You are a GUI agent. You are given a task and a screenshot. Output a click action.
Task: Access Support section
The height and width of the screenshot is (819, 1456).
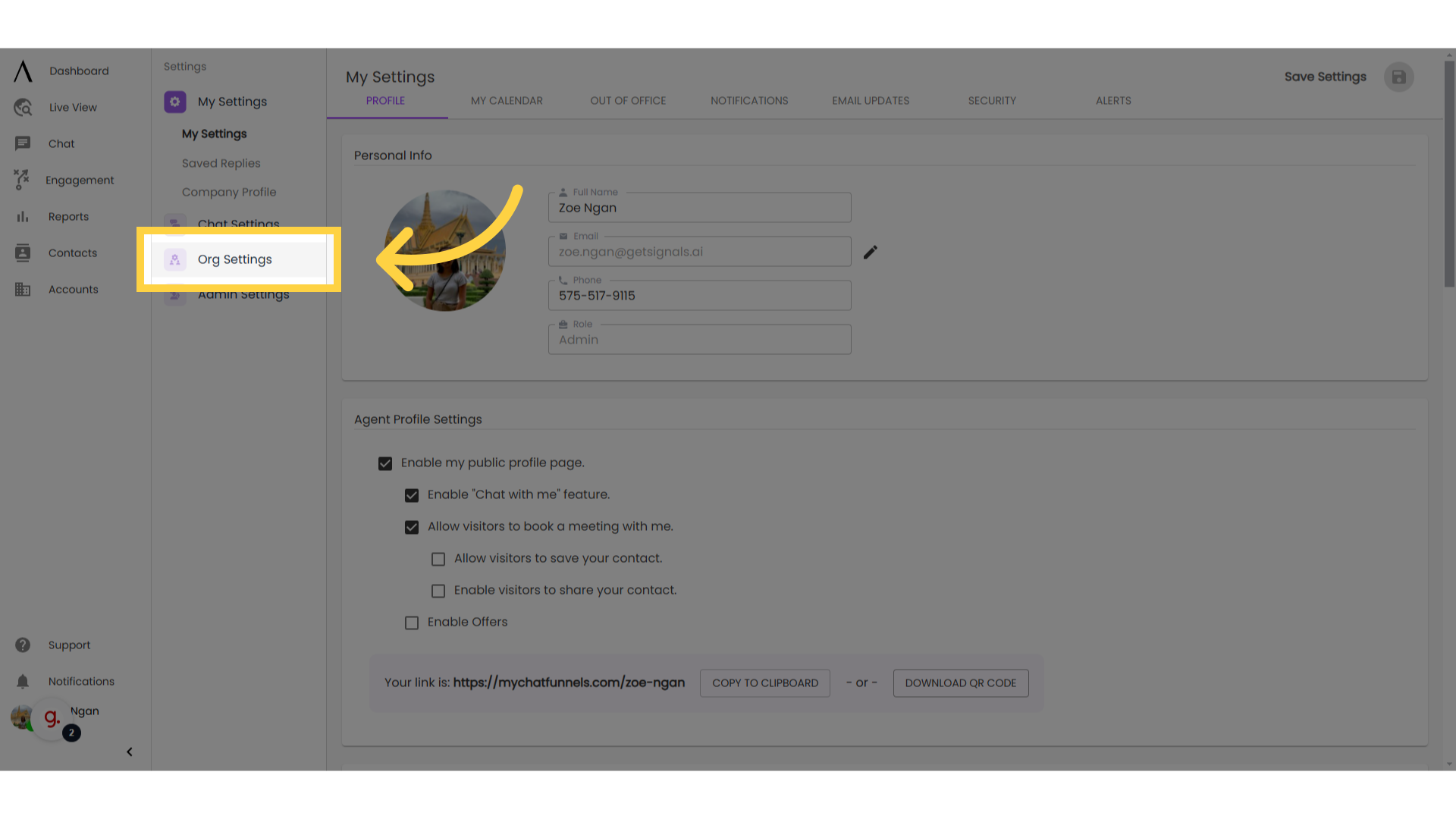point(69,644)
